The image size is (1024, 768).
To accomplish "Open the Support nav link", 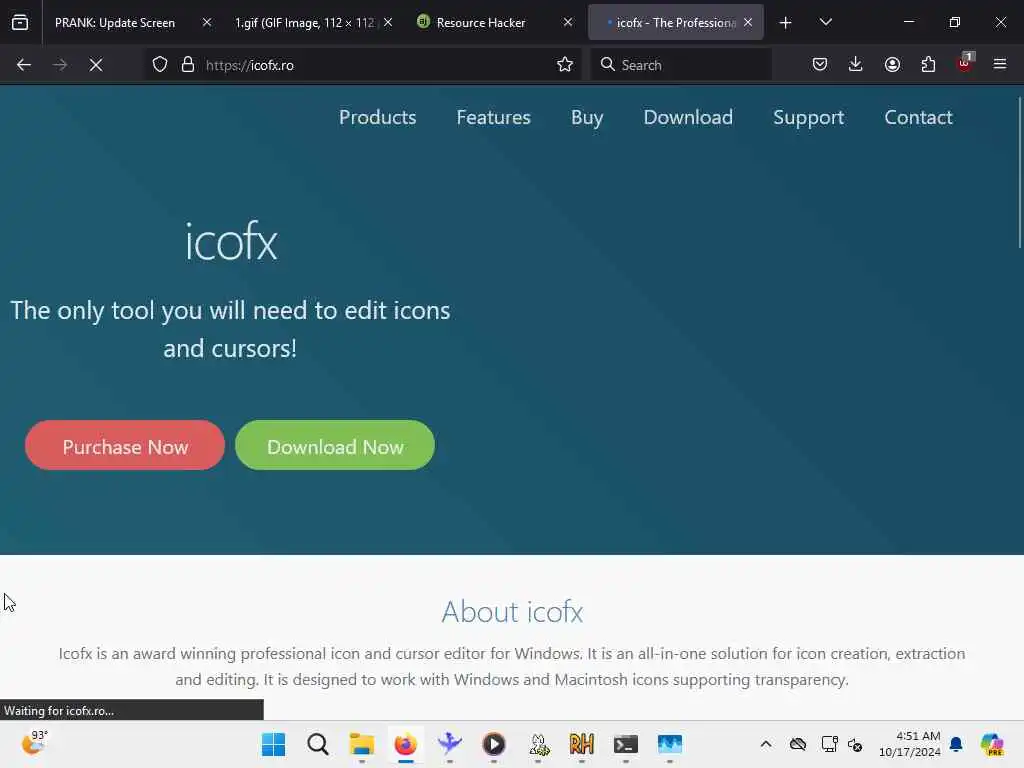I will click(x=808, y=118).
